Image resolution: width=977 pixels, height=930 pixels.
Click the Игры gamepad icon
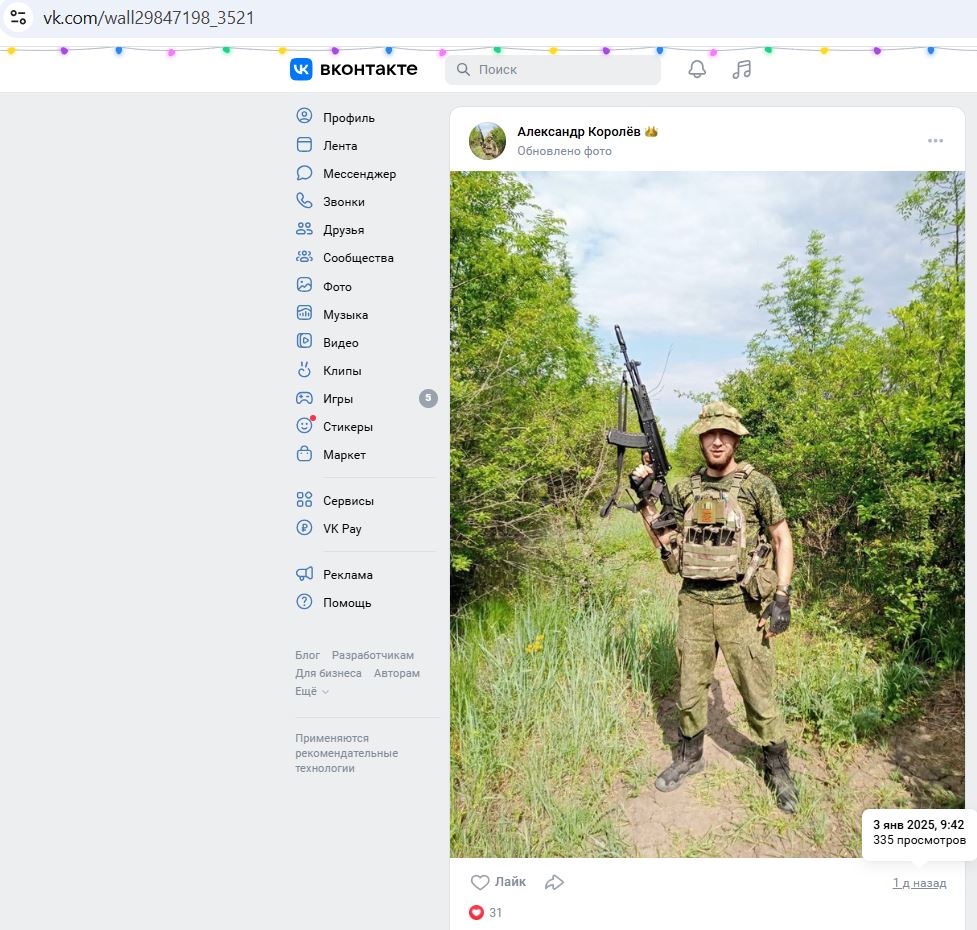[304, 397]
